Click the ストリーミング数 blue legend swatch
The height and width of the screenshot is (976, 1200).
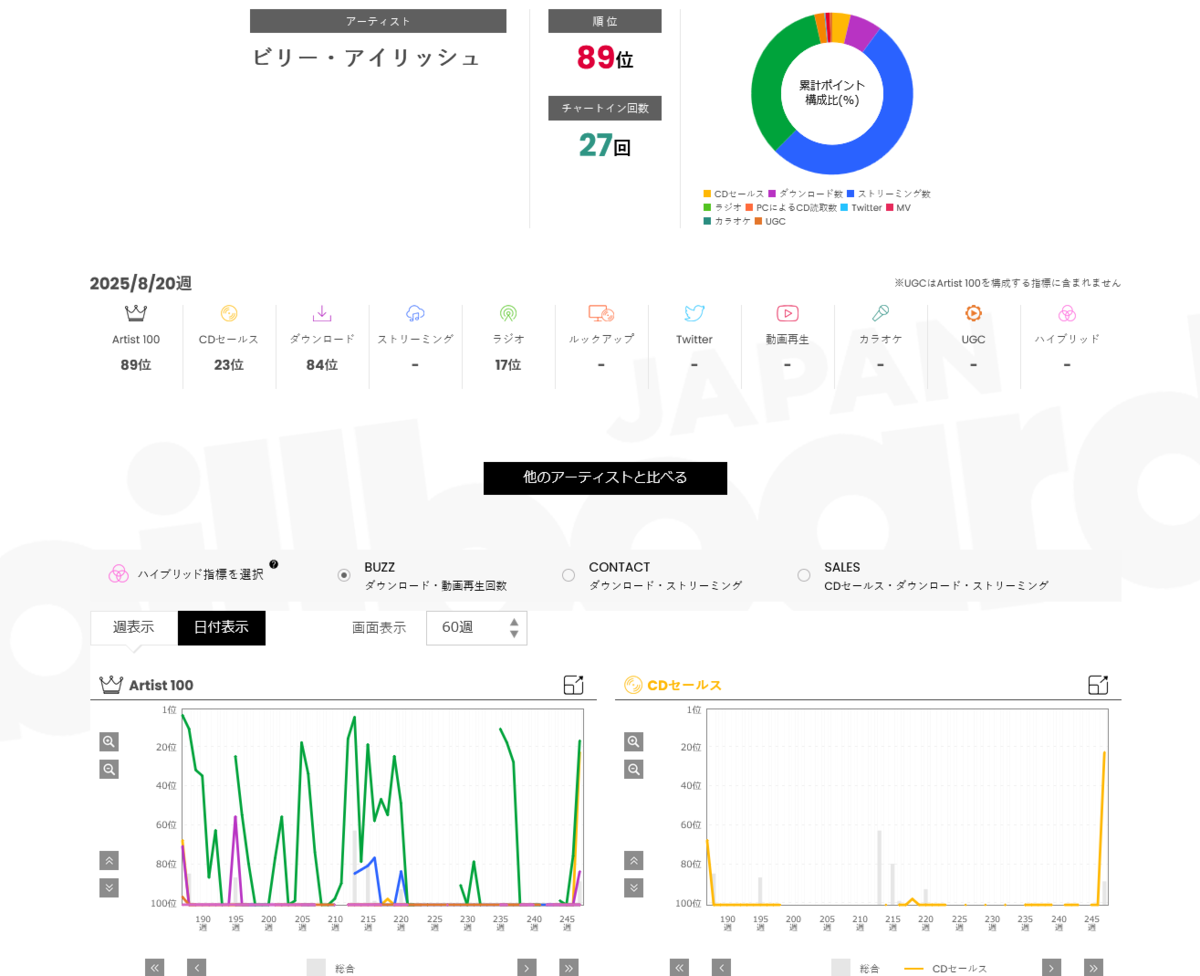tap(851, 194)
